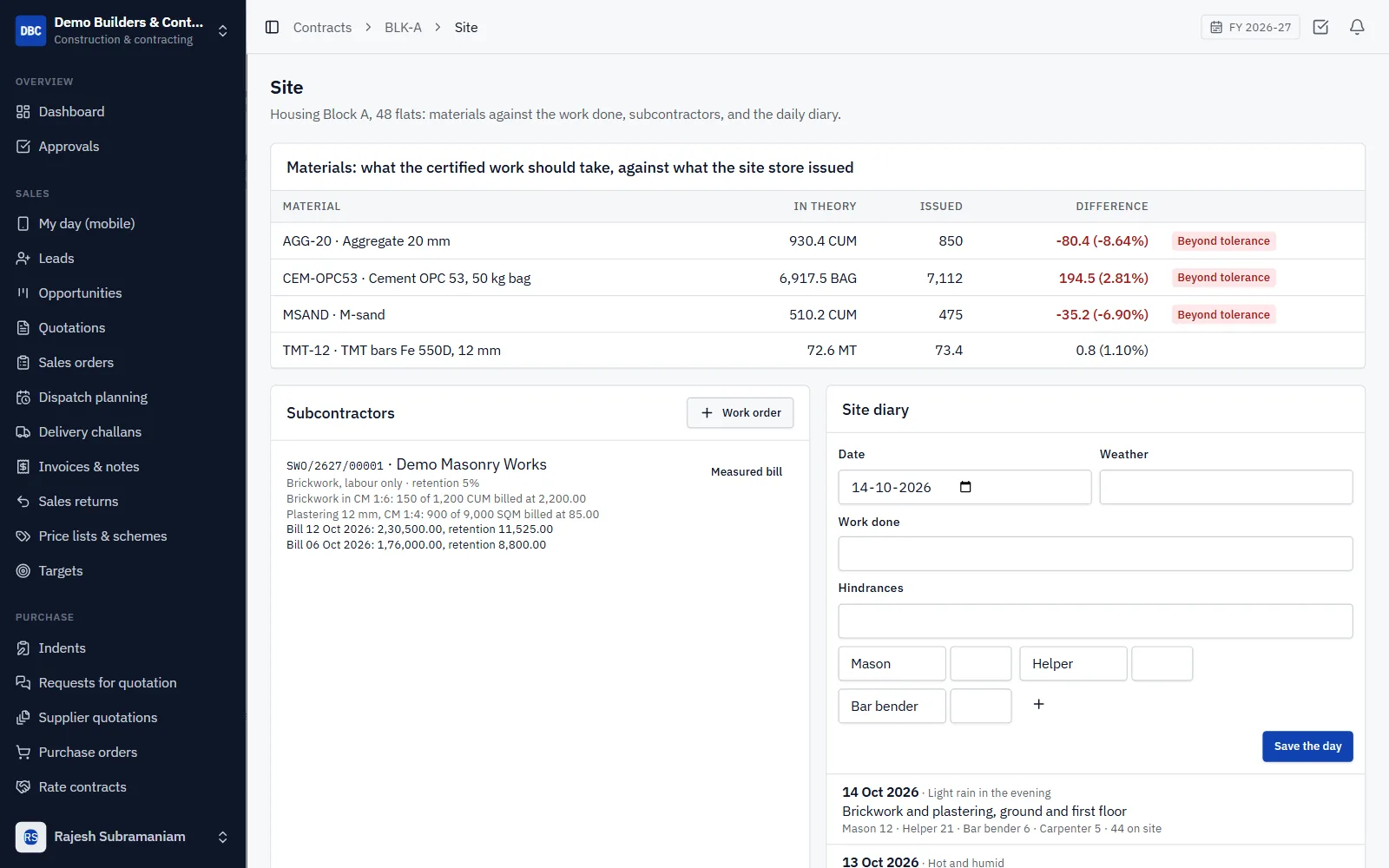
Task: Click the Sales returns arrow icon
Action: (x=23, y=502)
